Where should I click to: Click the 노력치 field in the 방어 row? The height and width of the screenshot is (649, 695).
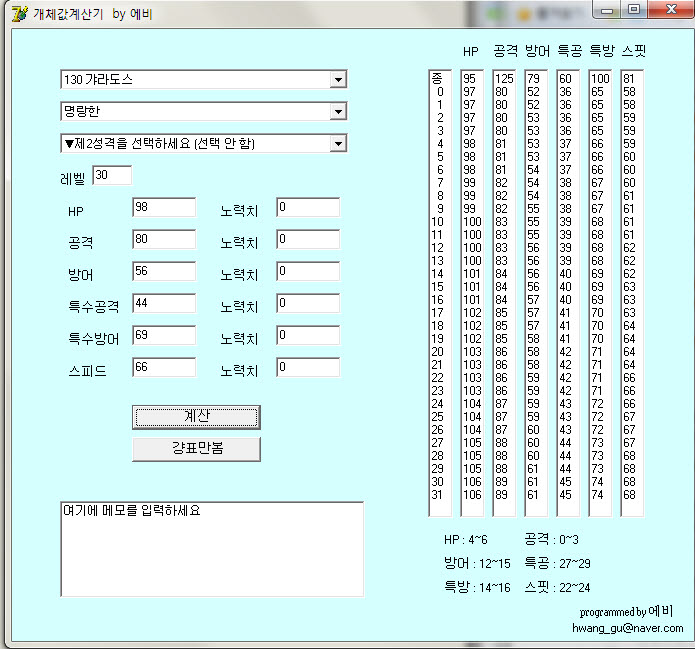click(308, 271)
